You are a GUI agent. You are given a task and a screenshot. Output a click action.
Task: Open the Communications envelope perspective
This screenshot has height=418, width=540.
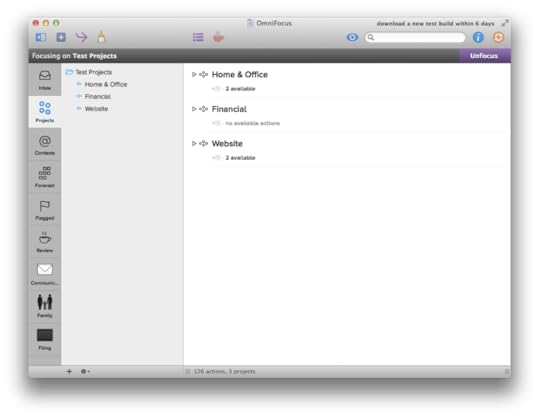pos(45,274)
